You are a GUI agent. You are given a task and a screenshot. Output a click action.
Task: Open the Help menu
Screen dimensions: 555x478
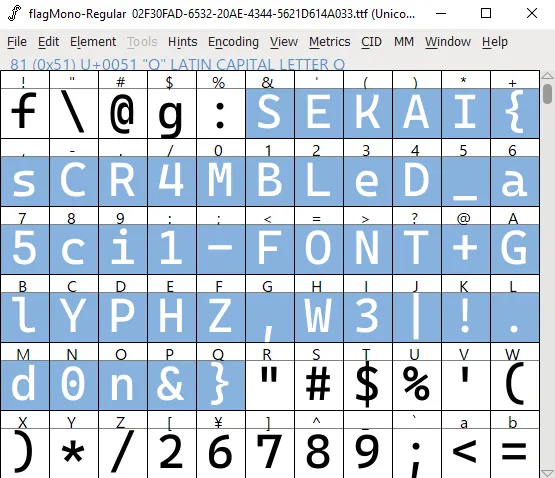(x=494, y=42)
